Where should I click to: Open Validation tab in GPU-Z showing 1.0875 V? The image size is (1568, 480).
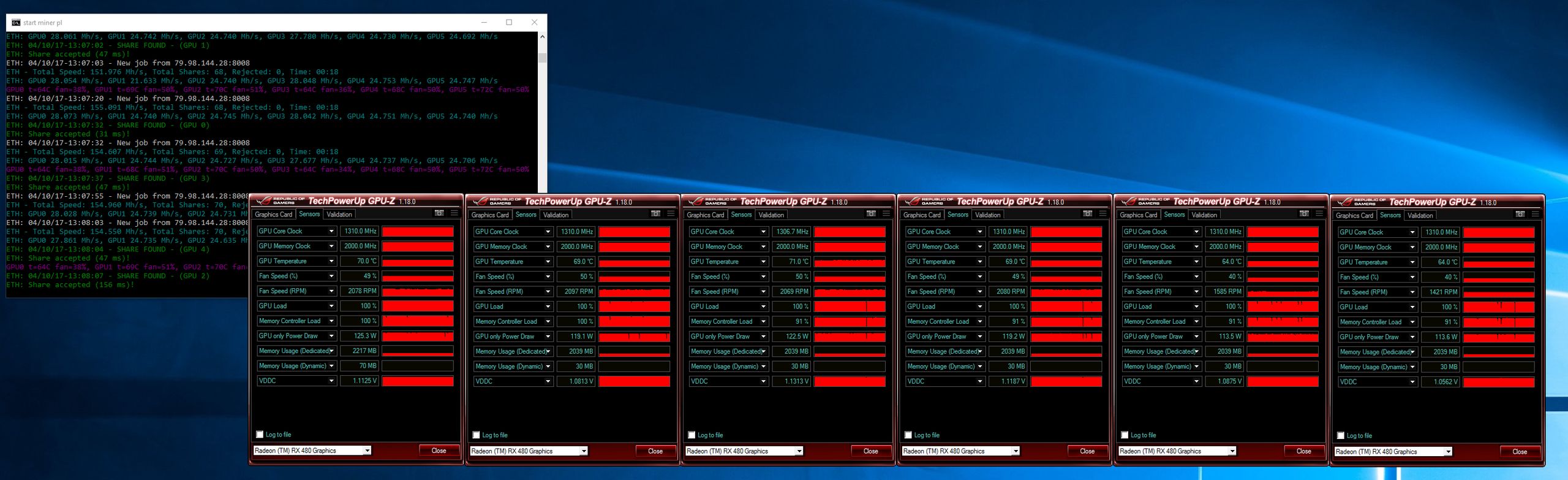1204,215
